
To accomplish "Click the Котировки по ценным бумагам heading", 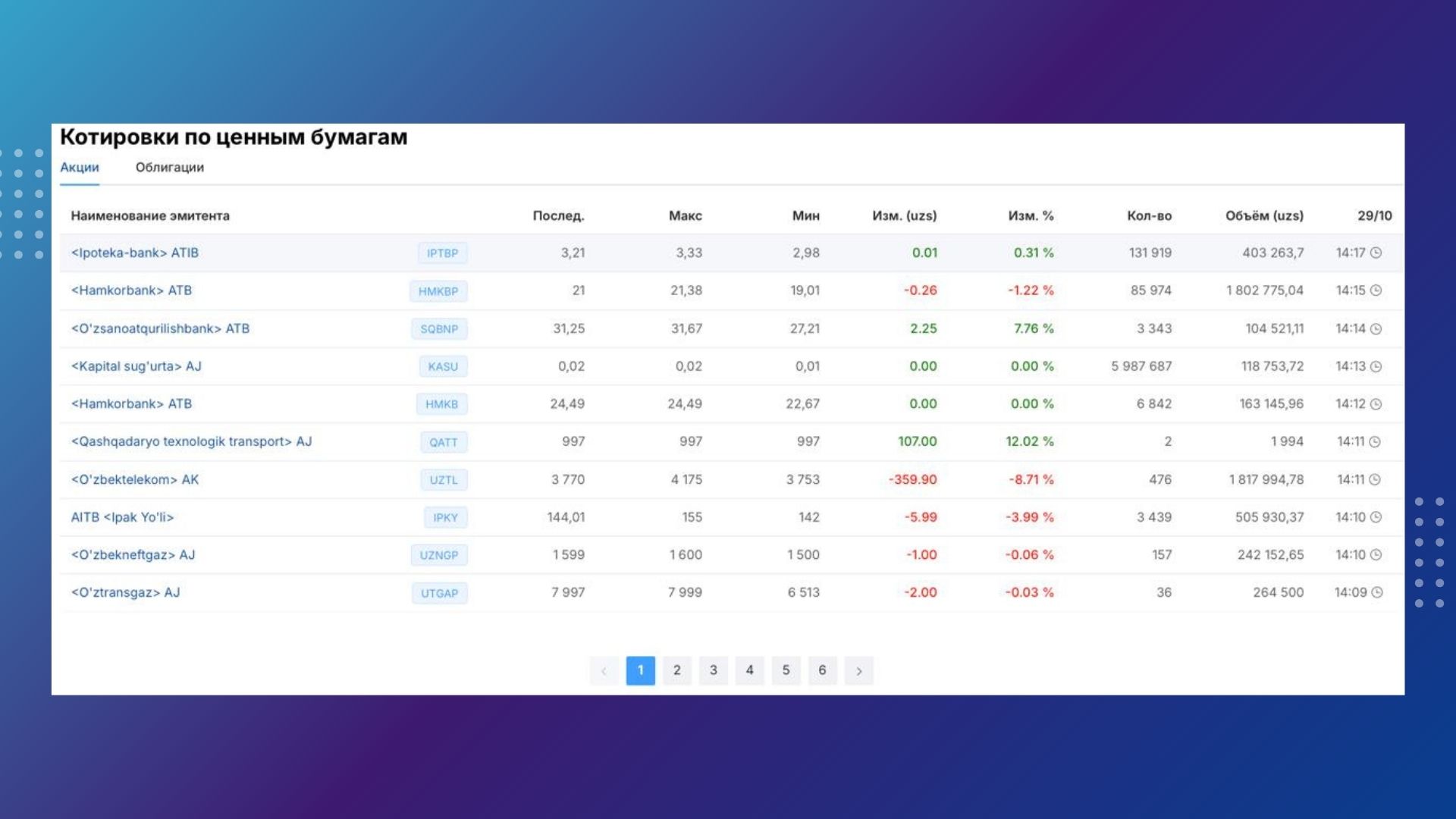I will (x=234, y=137).
